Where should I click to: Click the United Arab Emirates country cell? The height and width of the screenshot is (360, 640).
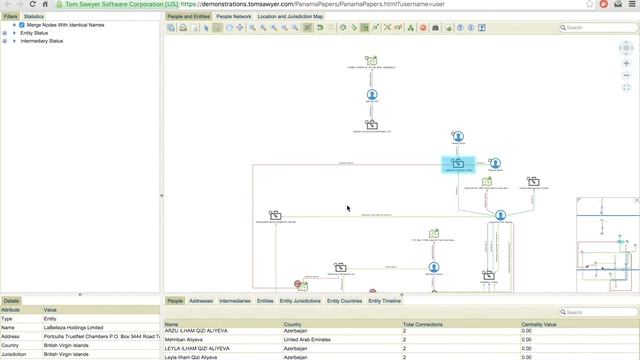(307, 340)
